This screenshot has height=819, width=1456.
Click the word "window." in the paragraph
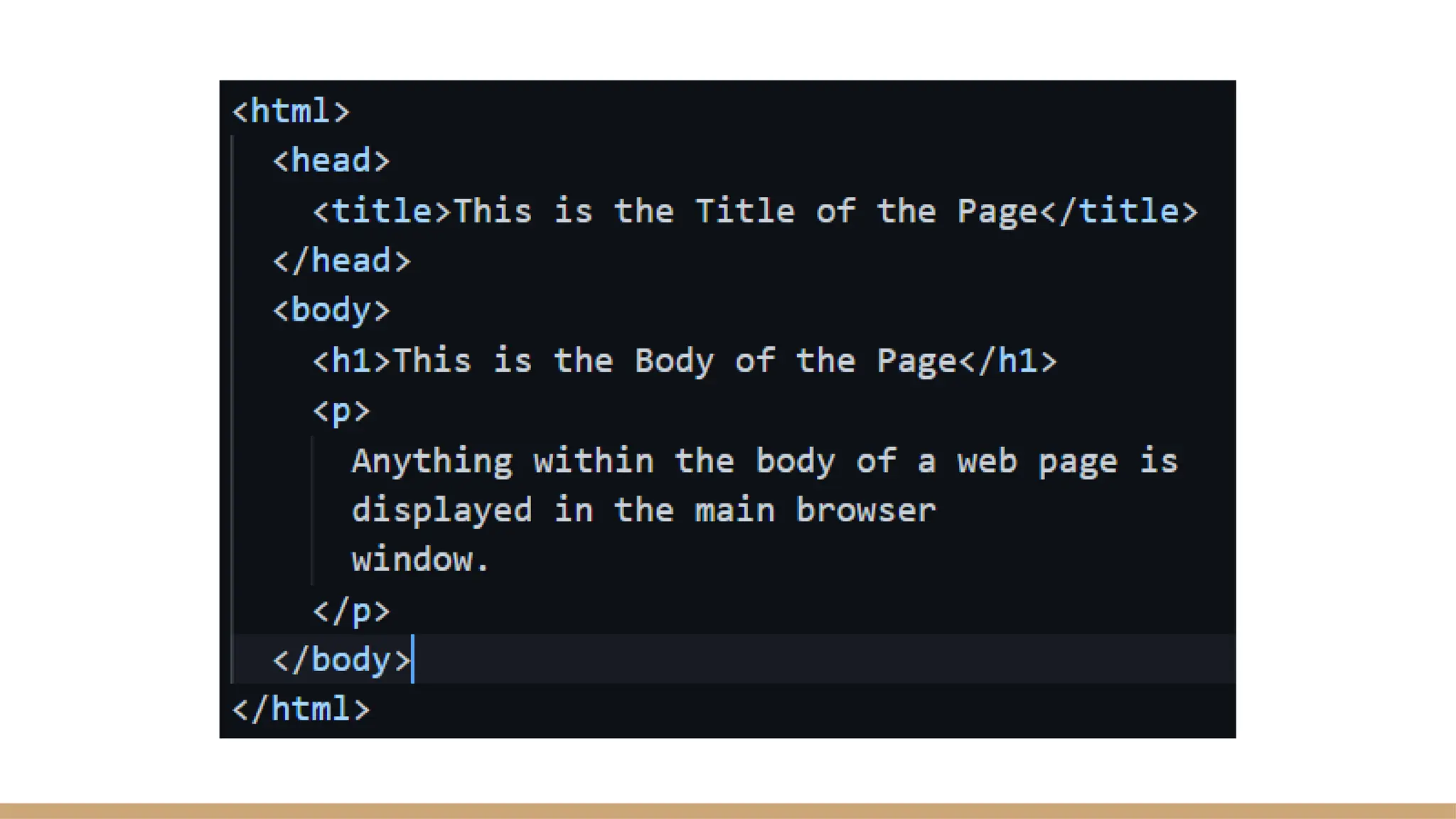click(x=420, y=560)
